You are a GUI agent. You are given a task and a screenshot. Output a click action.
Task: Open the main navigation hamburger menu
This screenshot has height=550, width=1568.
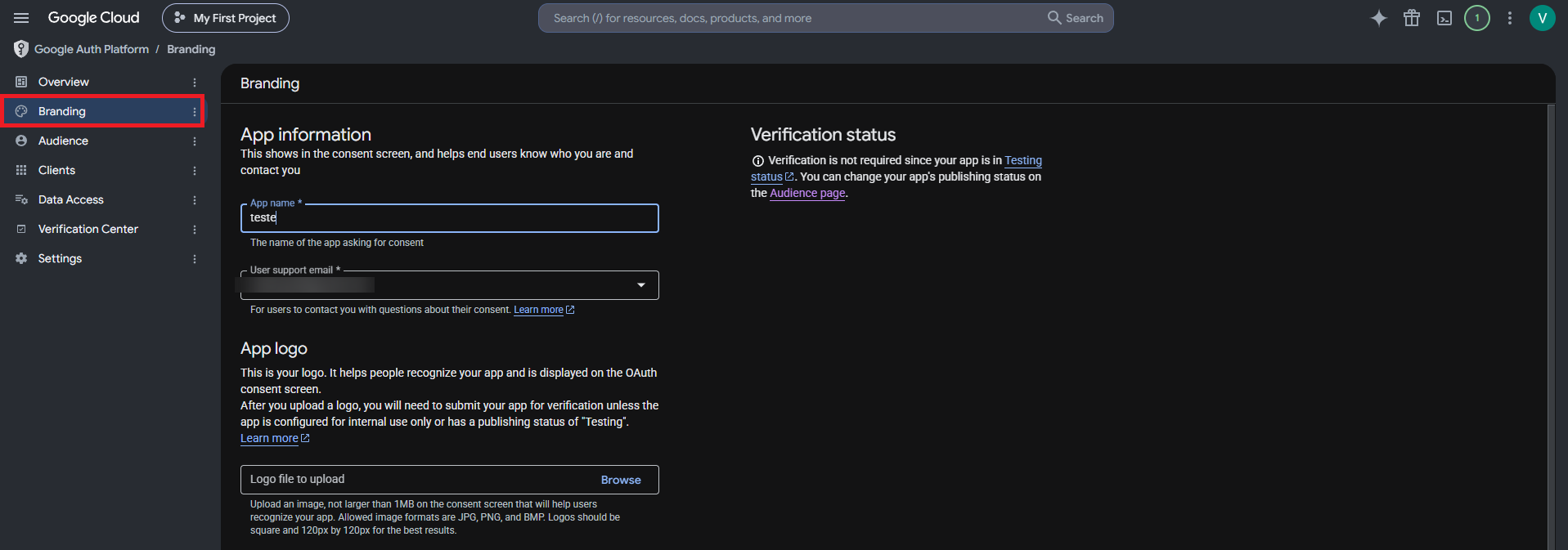pyautogui.click(x=21, y=18)
